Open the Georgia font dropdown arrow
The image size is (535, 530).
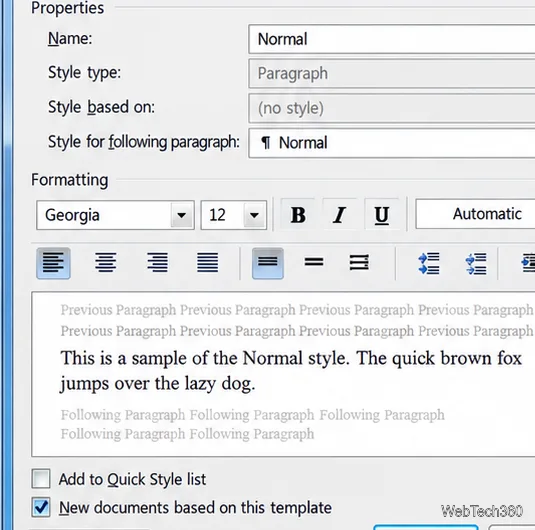coord(182,215)
